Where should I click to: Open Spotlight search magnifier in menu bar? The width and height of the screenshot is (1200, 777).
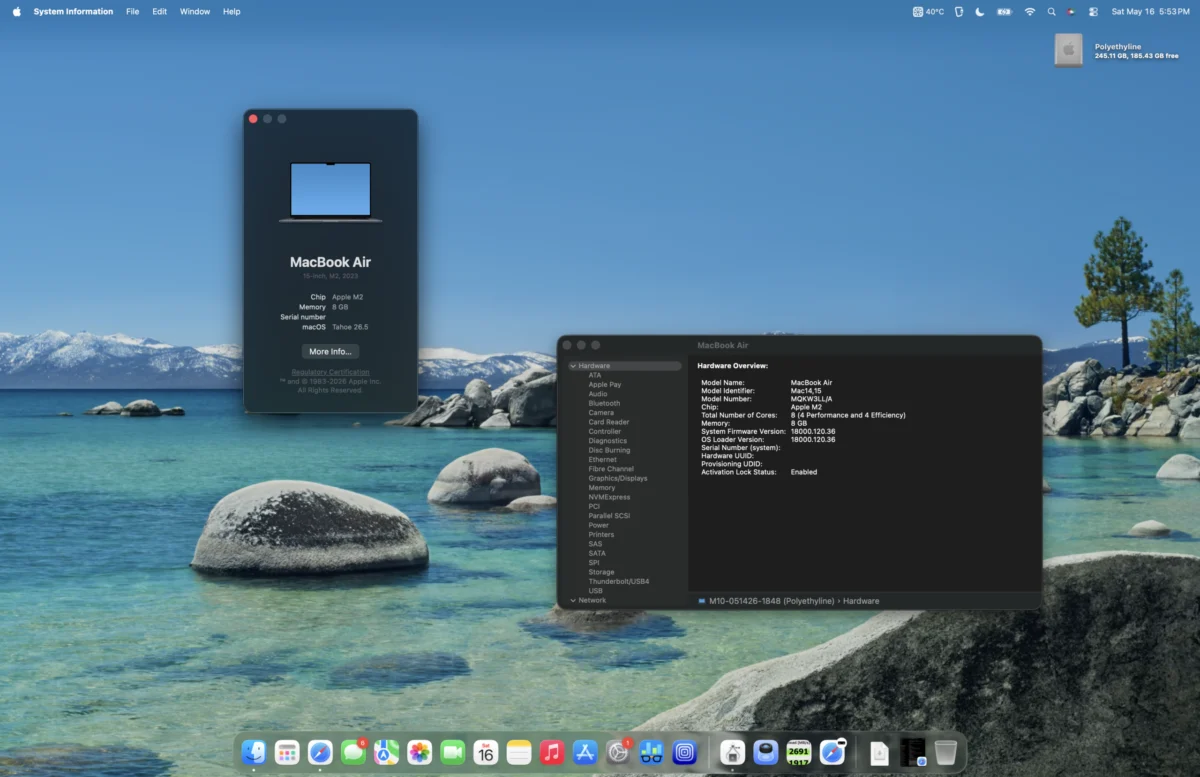click(1051, 12)
